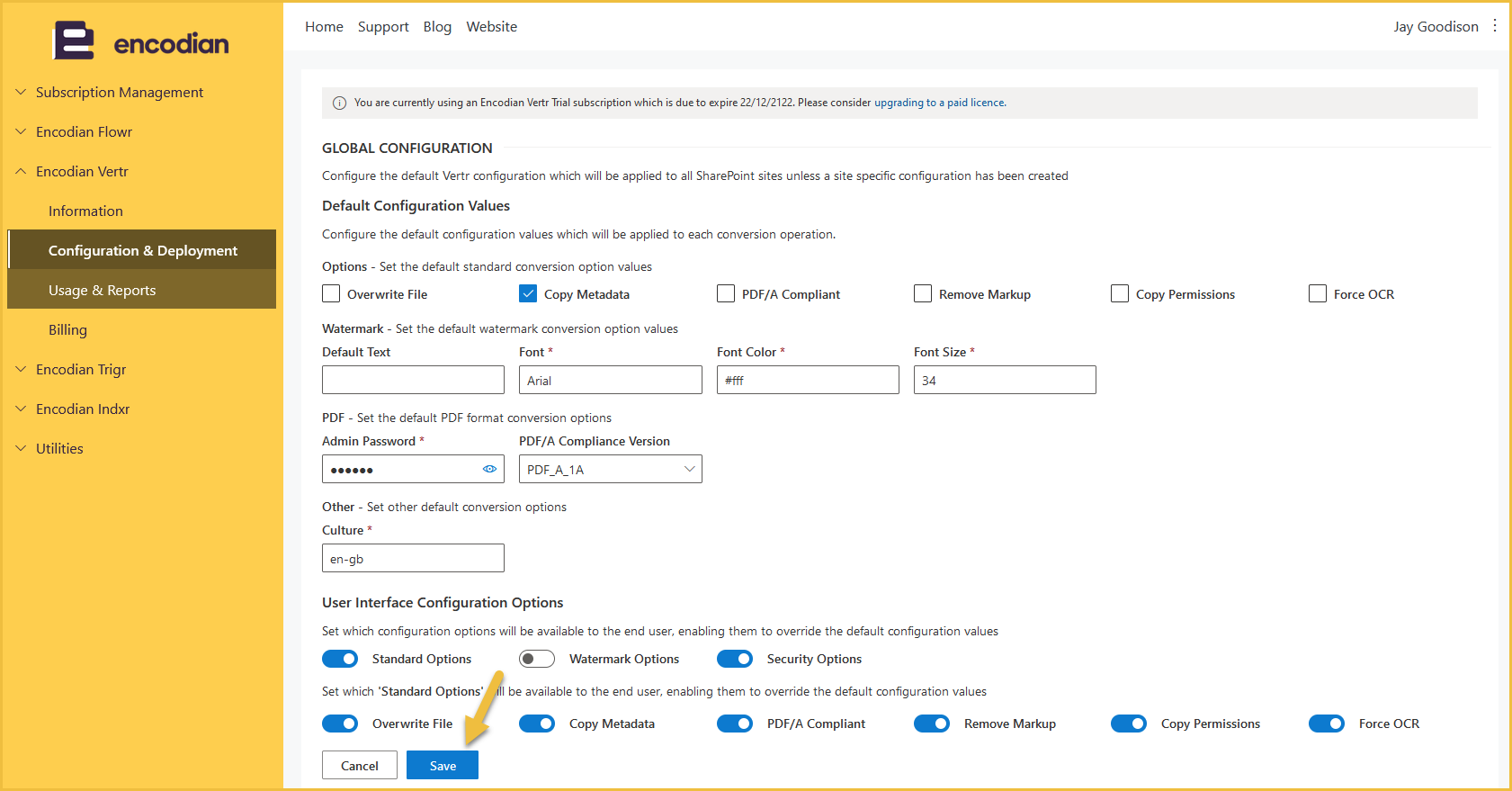Image resolution: width=1512 pixels, height=791 pixels.
Task: Expand Subscription Management in sidebar
Action: 142,92
